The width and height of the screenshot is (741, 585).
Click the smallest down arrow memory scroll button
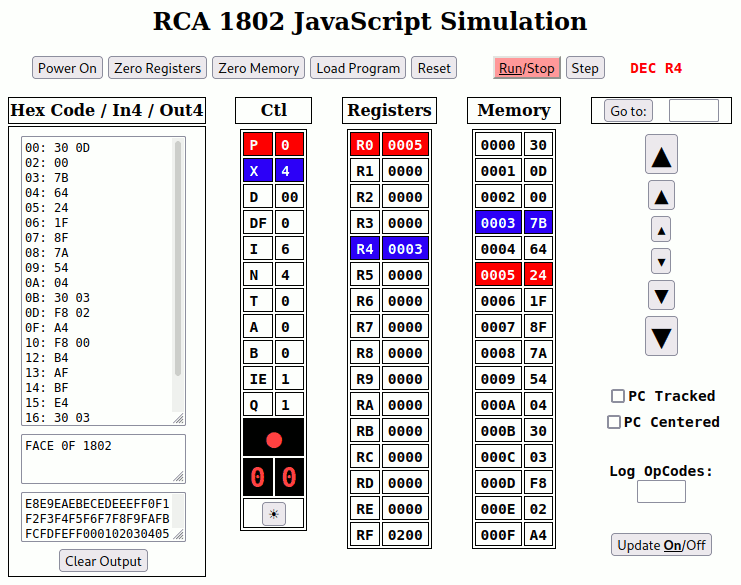point(661,261)
